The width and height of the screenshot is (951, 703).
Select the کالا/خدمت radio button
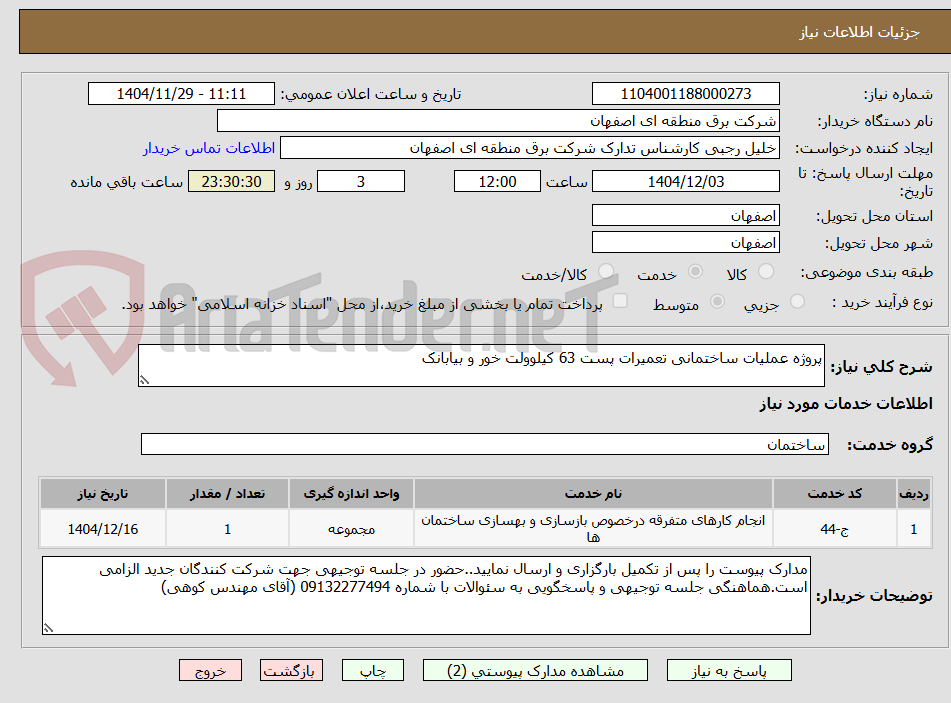606,272
